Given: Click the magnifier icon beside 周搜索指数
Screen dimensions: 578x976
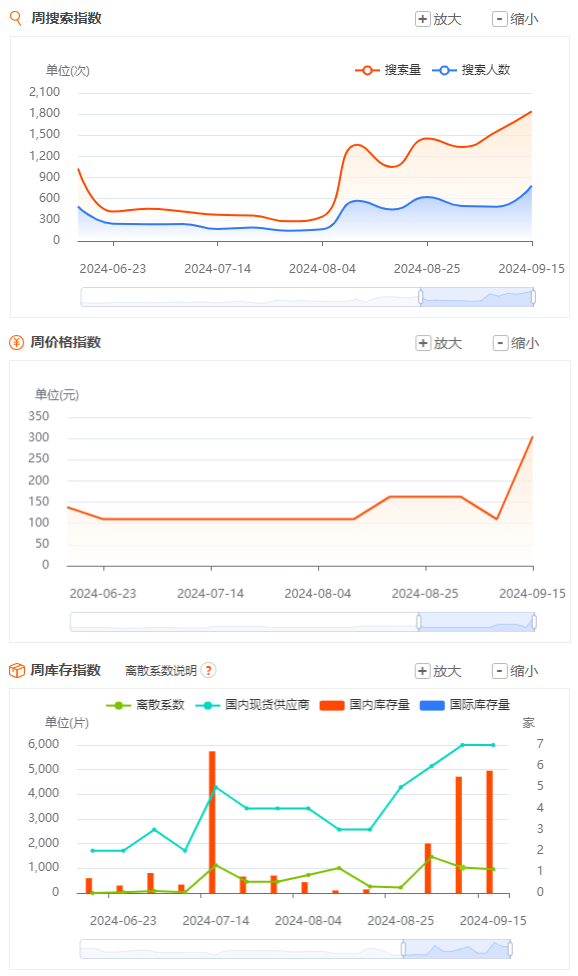Looking at the screenshot, I should (16, 18).
